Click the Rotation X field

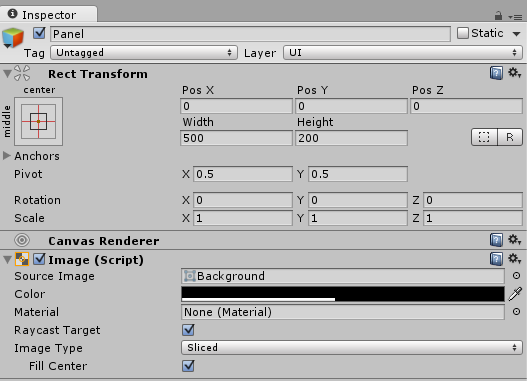pos(243,200)
